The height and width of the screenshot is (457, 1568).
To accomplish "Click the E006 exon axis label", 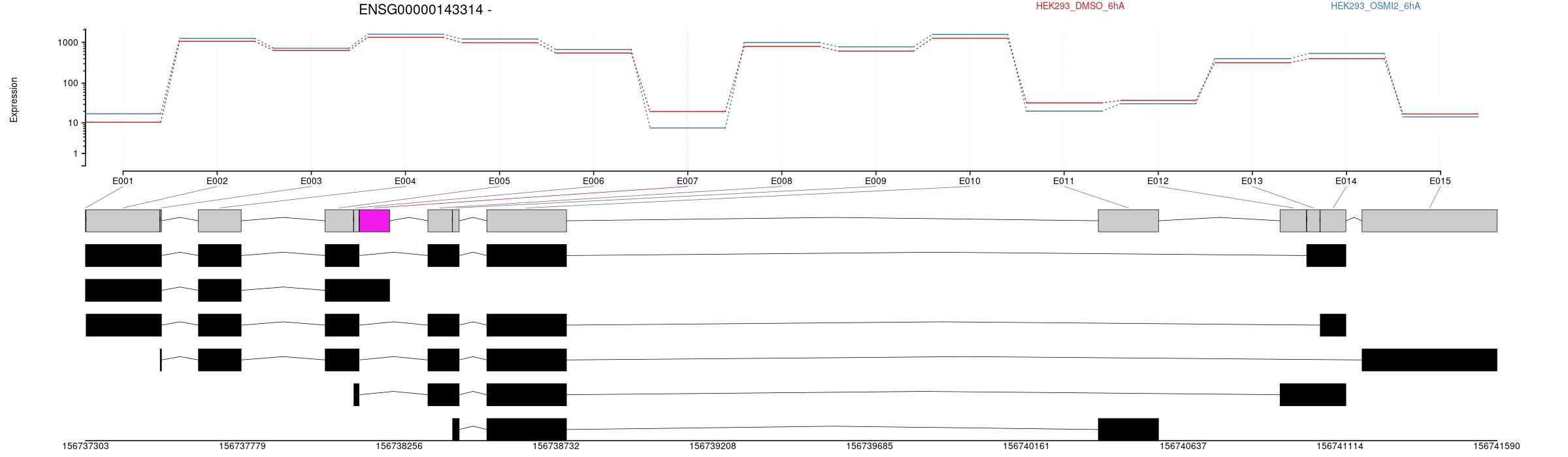I will pos(593,181).
